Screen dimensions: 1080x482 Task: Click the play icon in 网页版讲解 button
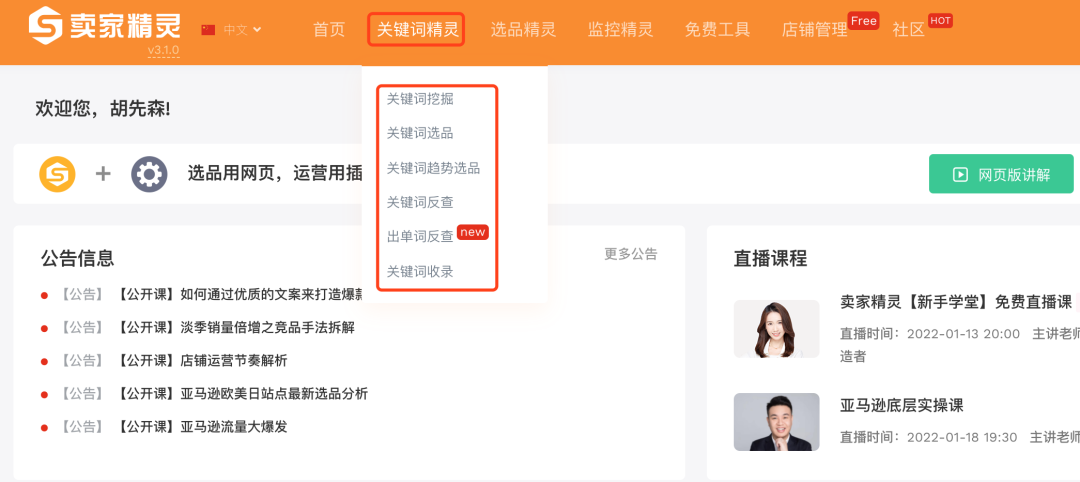click(x=960, y=174)
